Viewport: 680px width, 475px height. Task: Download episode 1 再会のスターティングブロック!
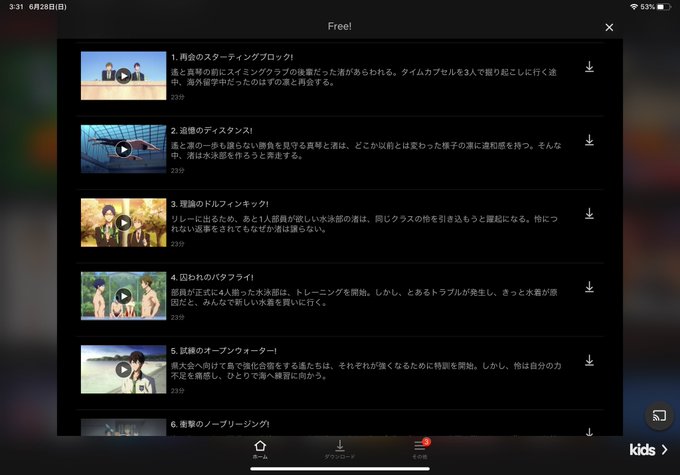pyautogui.click(x=589, y=67)
